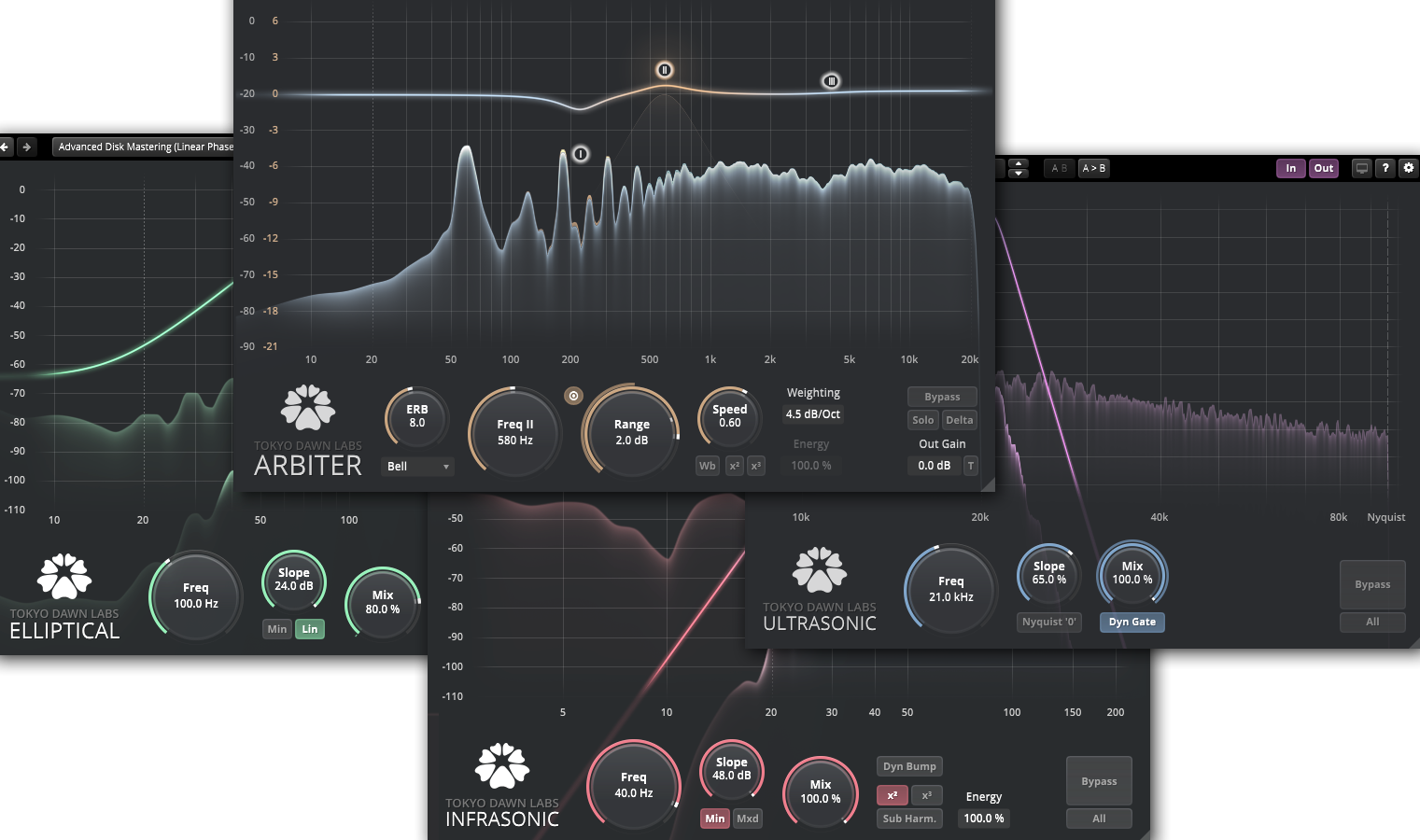Select band II node on Arbiter curve

(x=664, y=70)
